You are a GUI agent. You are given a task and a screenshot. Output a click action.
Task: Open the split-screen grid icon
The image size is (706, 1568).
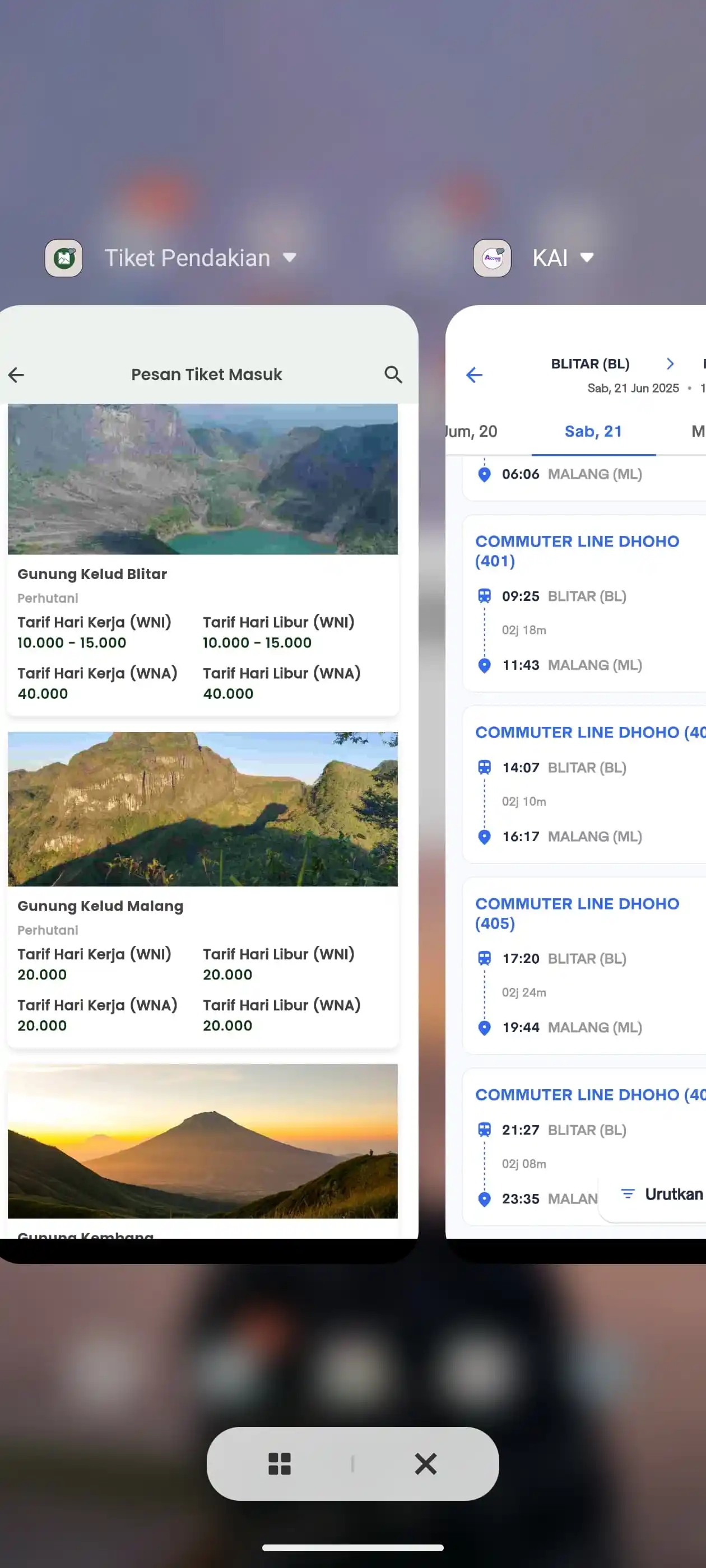(x=280, y=1463)
